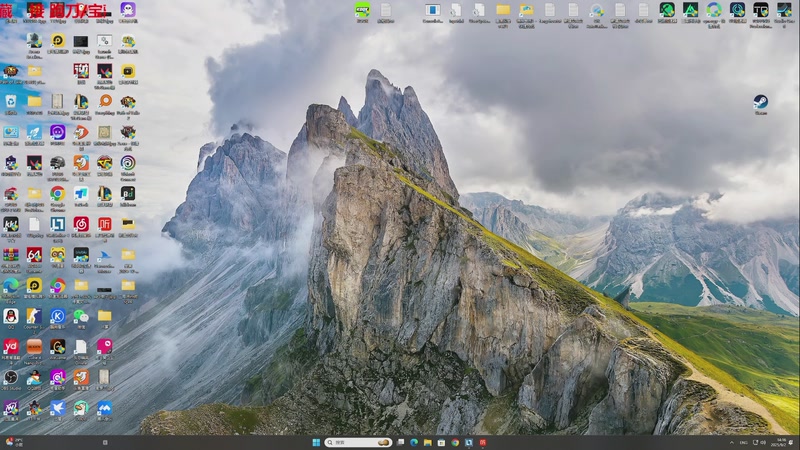Open the Recycle Bin desktop icon
The width and height of the screenshot is (800, 450).
point(11,102)
